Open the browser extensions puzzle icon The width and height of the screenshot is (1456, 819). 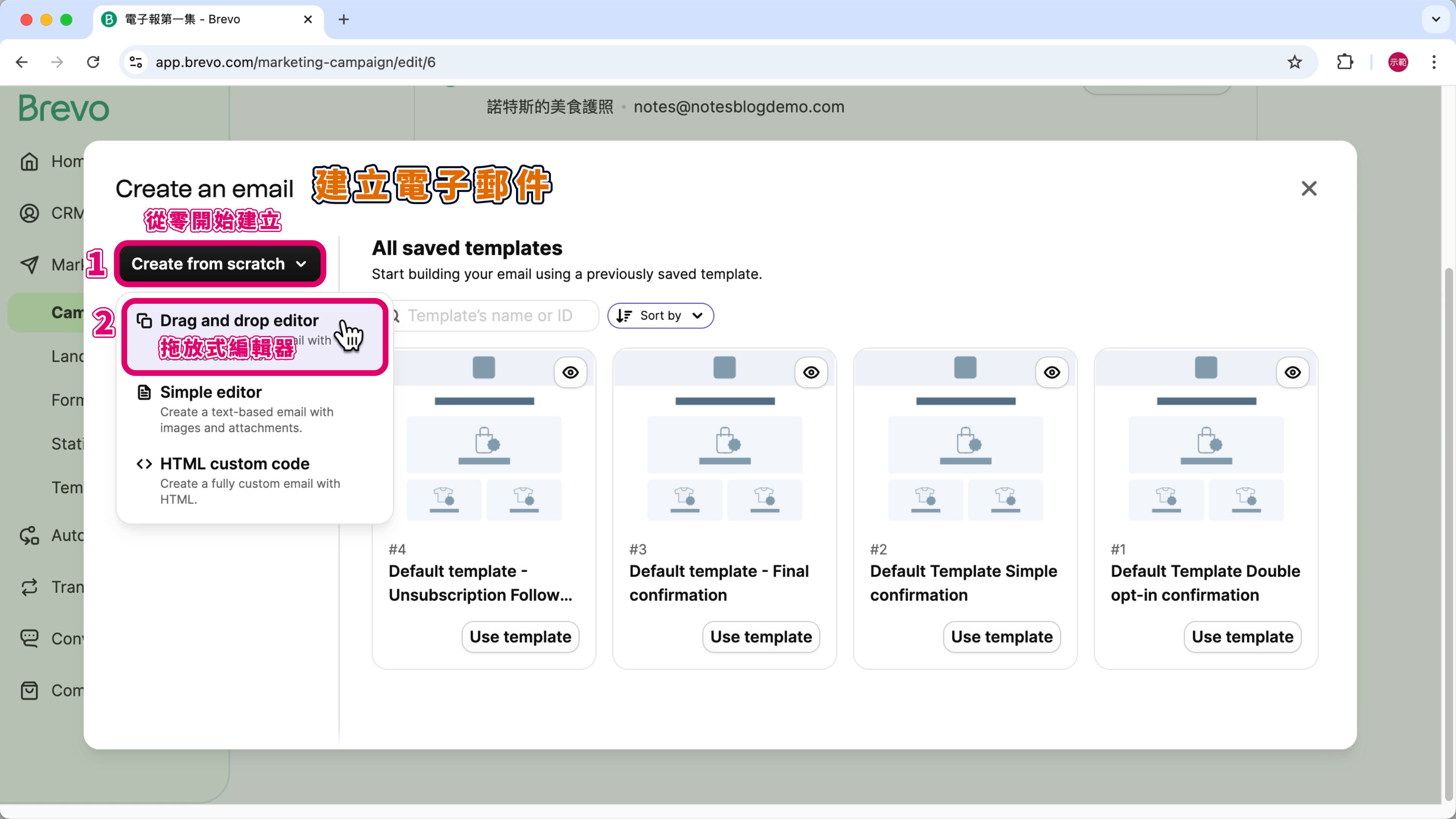point(1345,62)
